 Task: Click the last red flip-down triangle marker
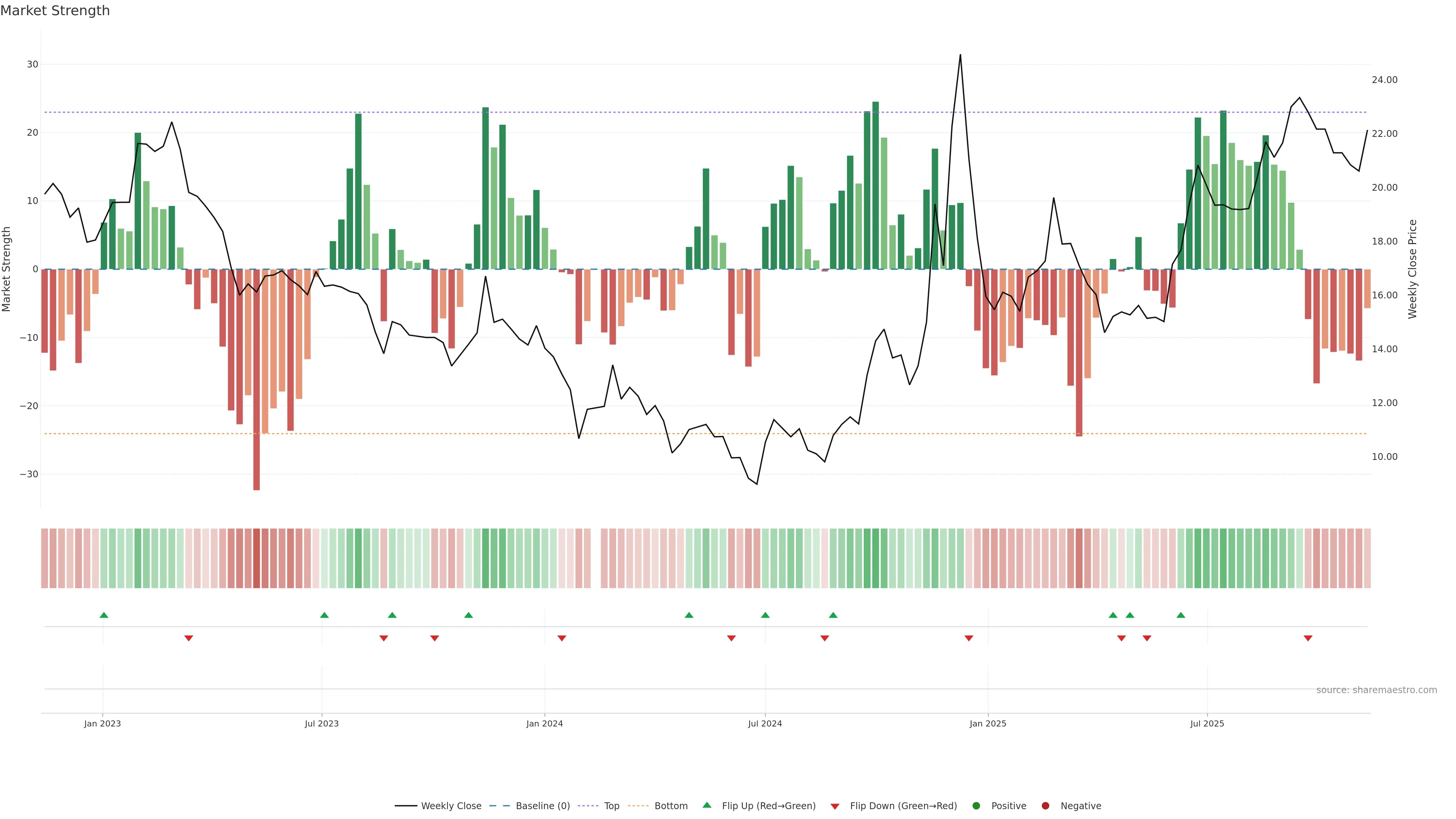coord(1308,638)
